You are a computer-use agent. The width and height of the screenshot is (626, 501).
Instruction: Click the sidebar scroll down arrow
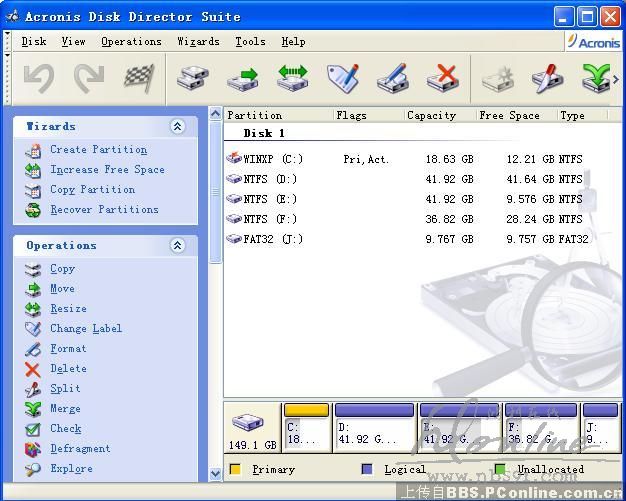click(x=216, y=473)
